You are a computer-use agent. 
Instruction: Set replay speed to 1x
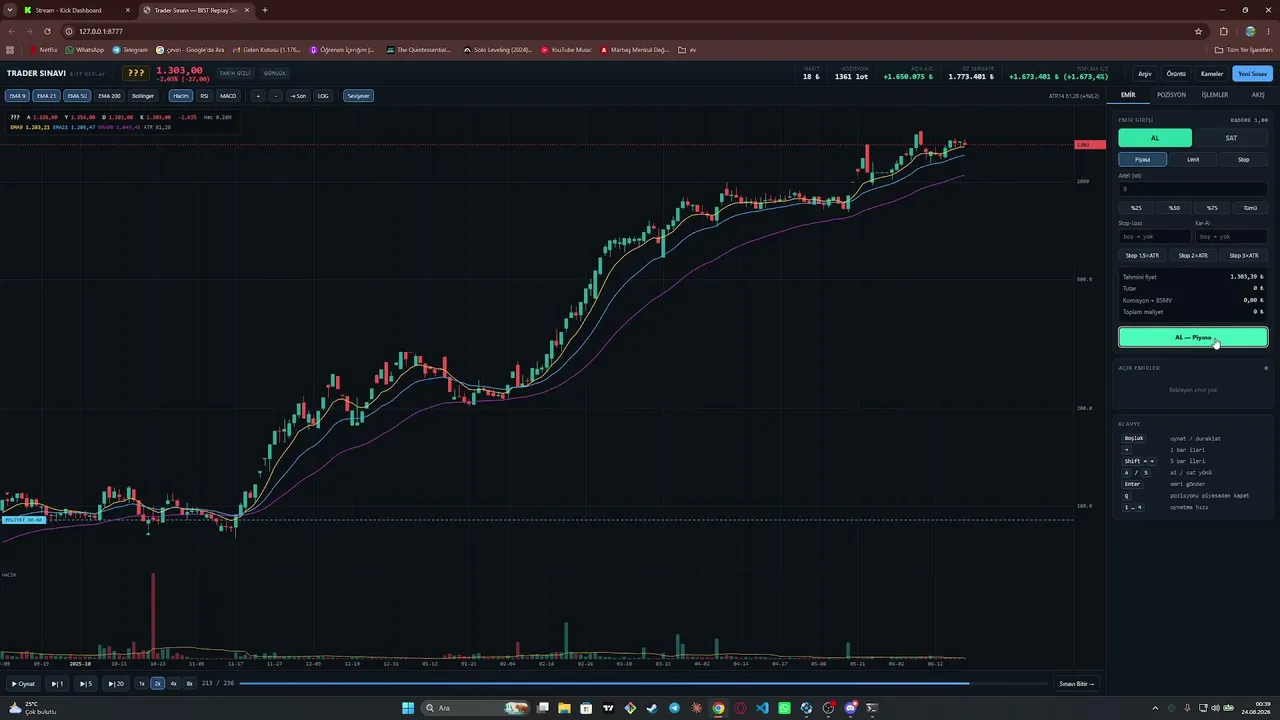[142, 684]
